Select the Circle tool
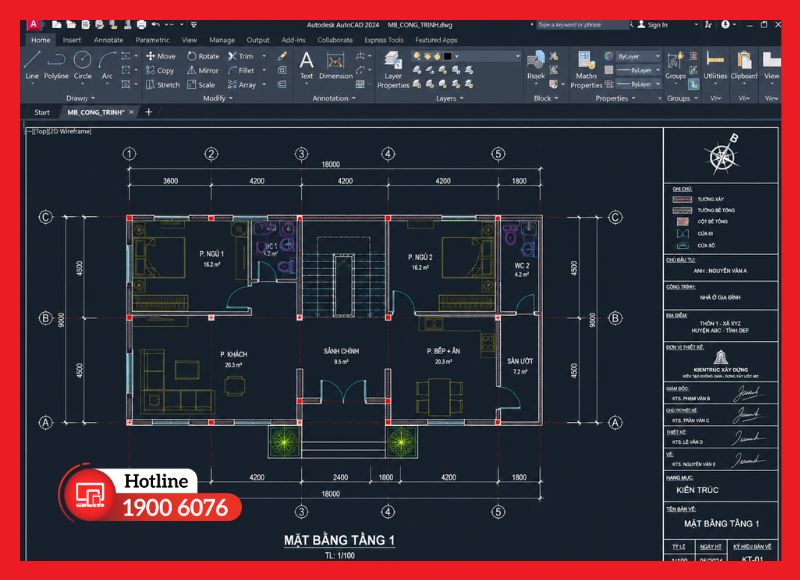 coord(82,65)
